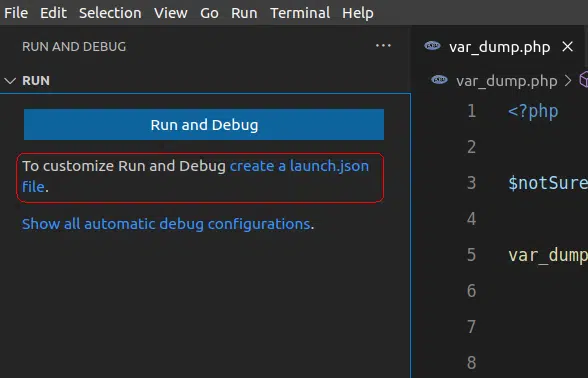The width and height of the screenshot is (588, 378).
Task: Click line number 3 in gutter
Action: tap(472, 183)
